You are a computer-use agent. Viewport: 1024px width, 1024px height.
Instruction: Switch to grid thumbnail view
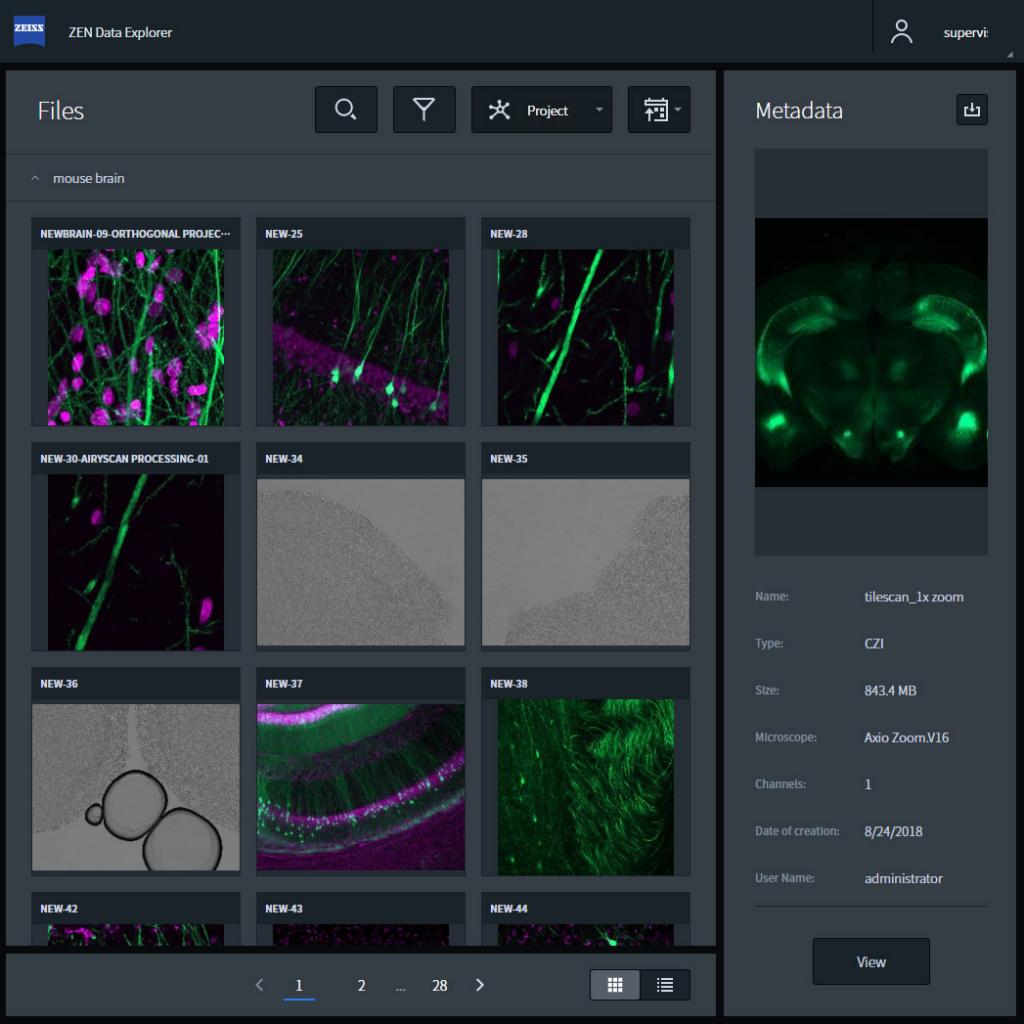click(614, 984)
